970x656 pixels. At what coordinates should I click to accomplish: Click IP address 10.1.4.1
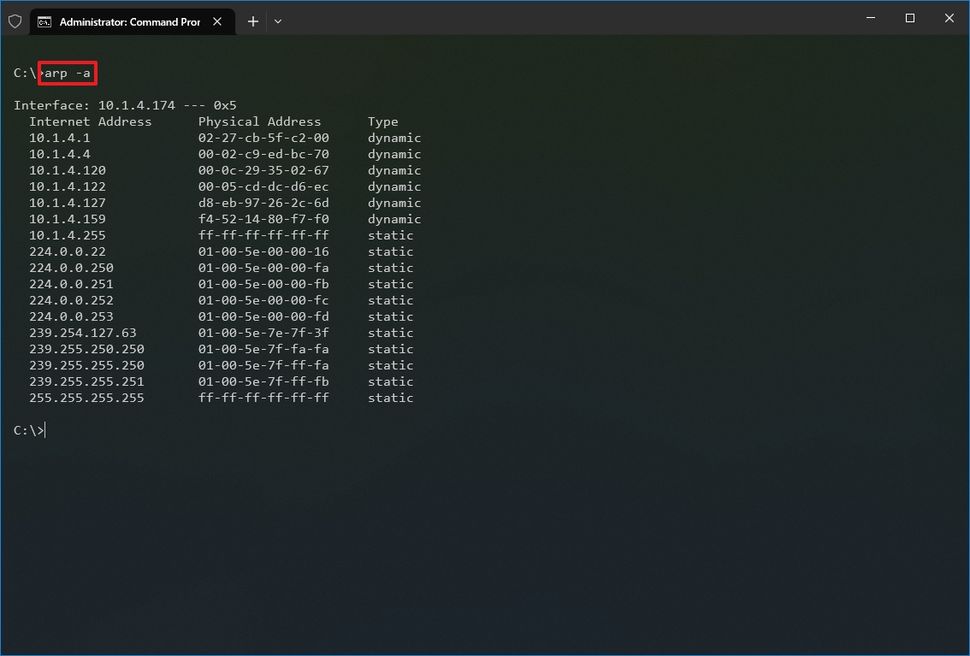click(59, 137)
